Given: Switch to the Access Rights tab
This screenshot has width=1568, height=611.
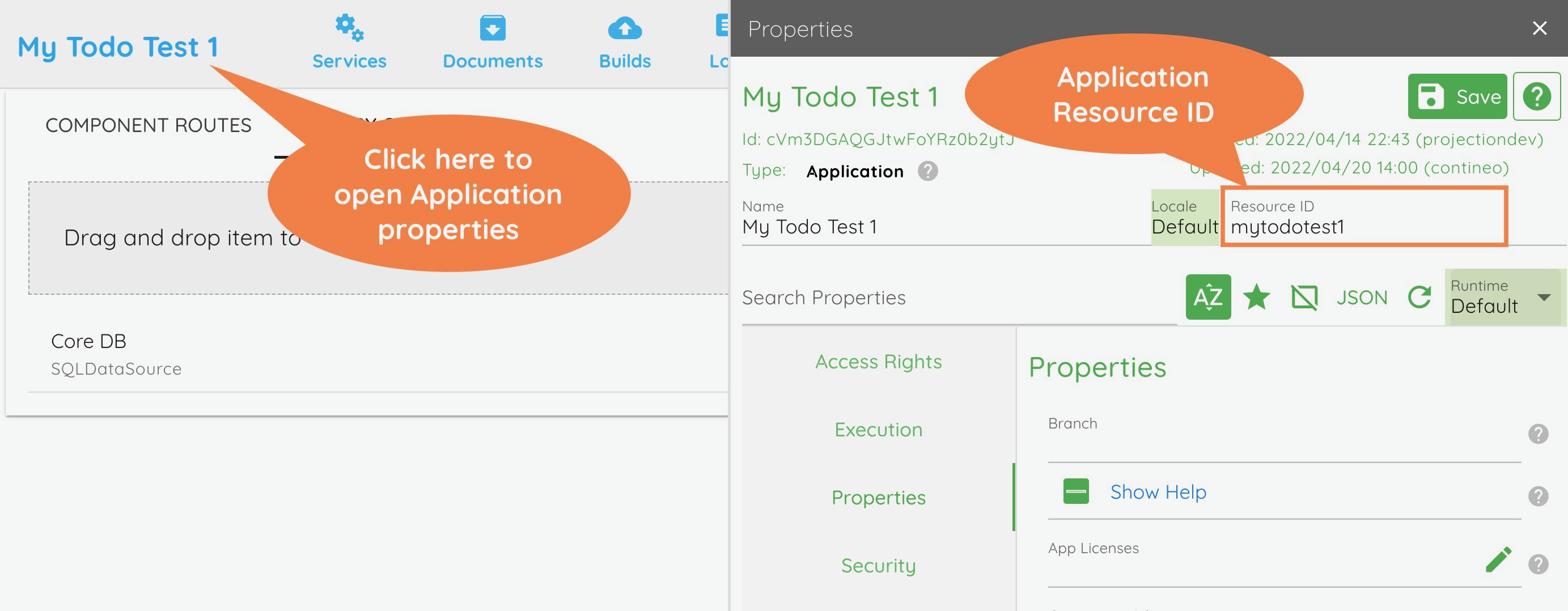Looking at the screenshot, I should (878, 362).
